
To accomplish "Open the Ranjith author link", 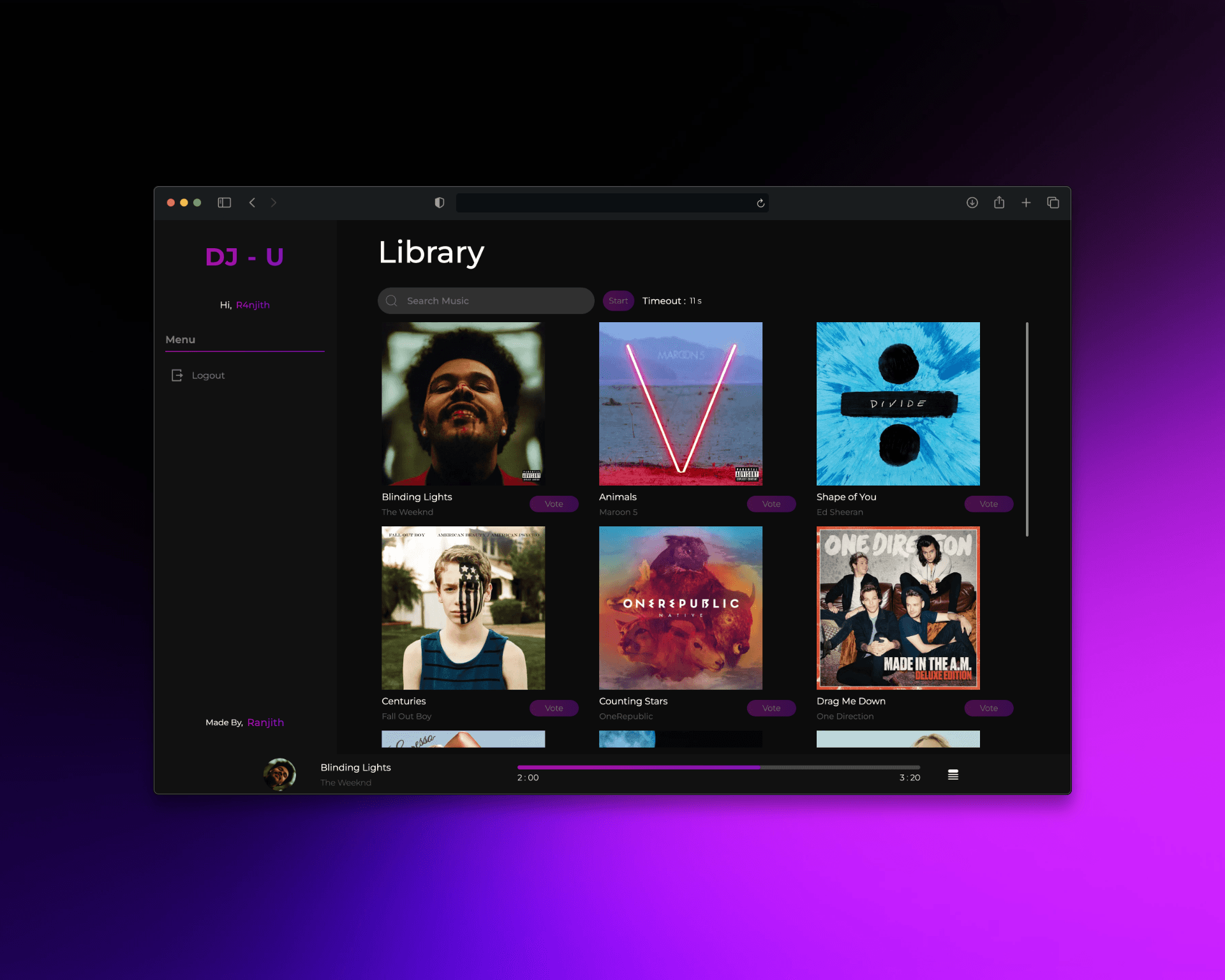I will pos(265,722).
